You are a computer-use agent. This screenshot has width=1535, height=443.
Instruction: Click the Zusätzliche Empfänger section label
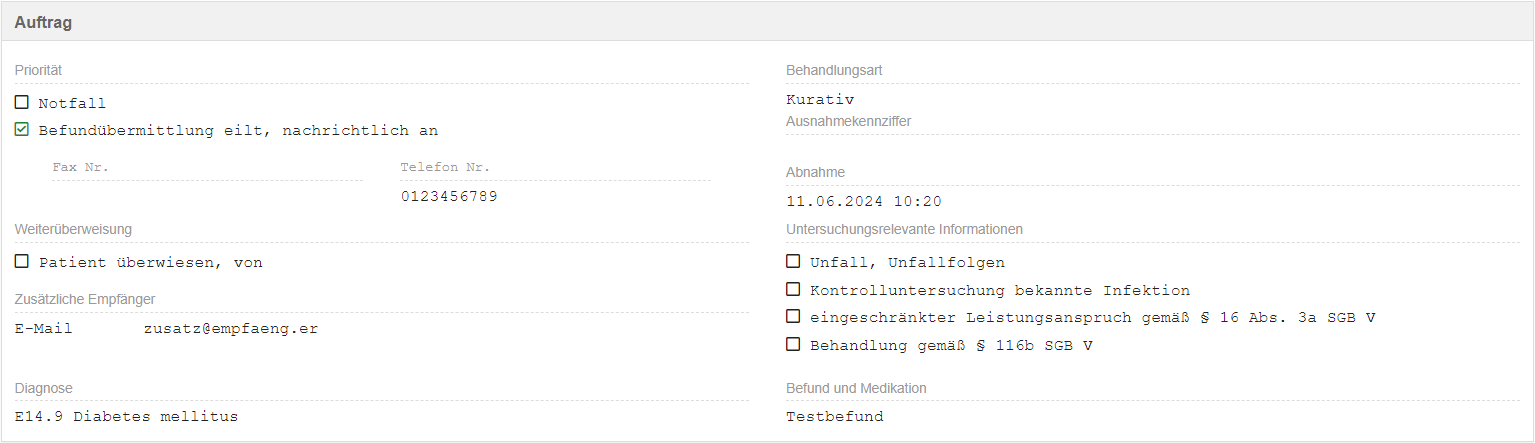[85, 299]
